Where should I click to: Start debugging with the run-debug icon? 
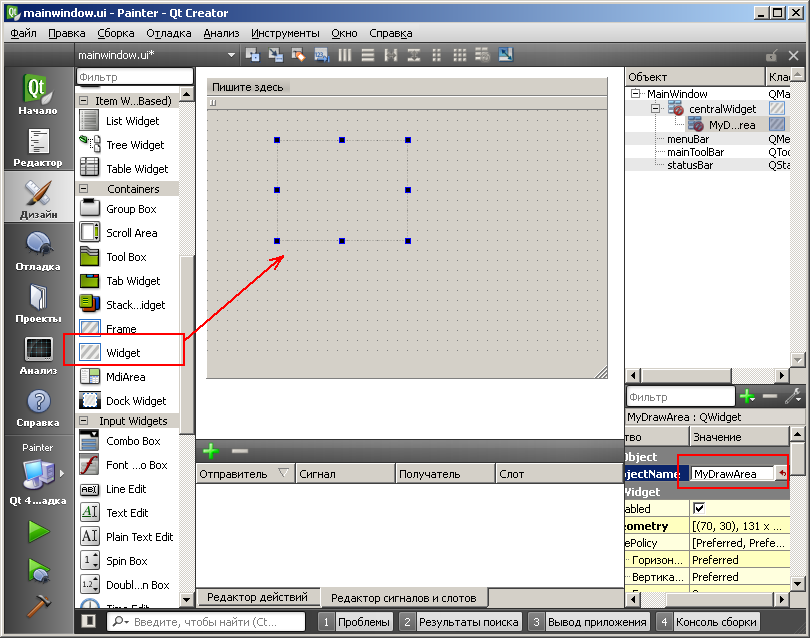coord(39,570)
